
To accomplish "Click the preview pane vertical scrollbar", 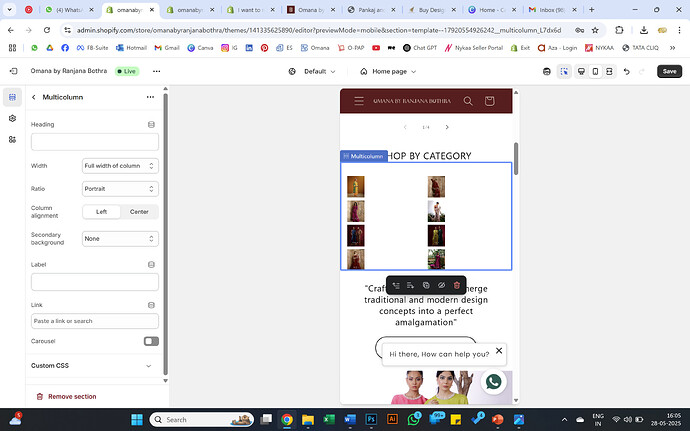I will tap(516, 158).
